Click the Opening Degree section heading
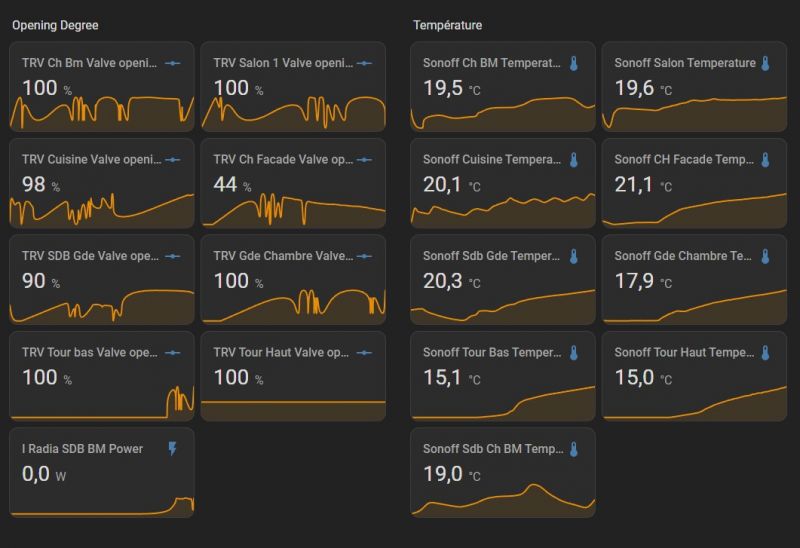The height and width of the screenshot is (548, 800). (x=55, y=25)
